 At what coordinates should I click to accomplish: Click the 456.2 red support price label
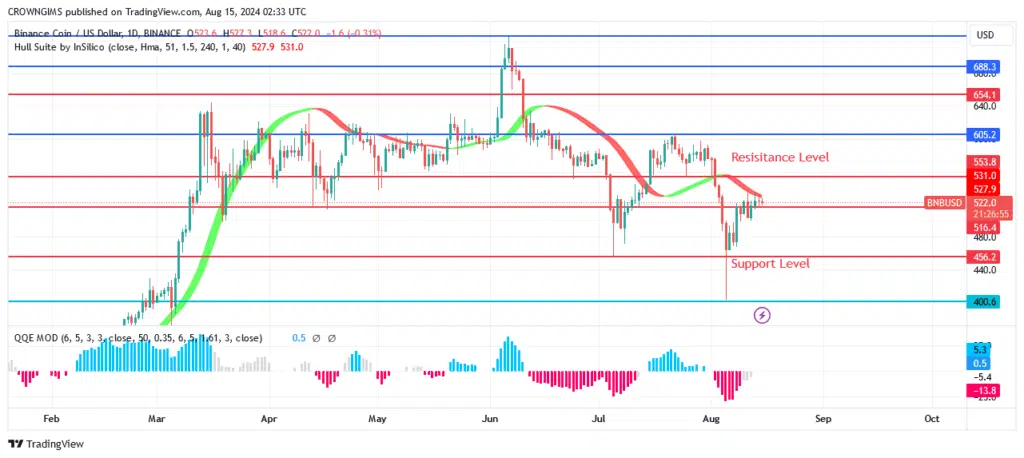pyautogui.click(x=986, y=257)
